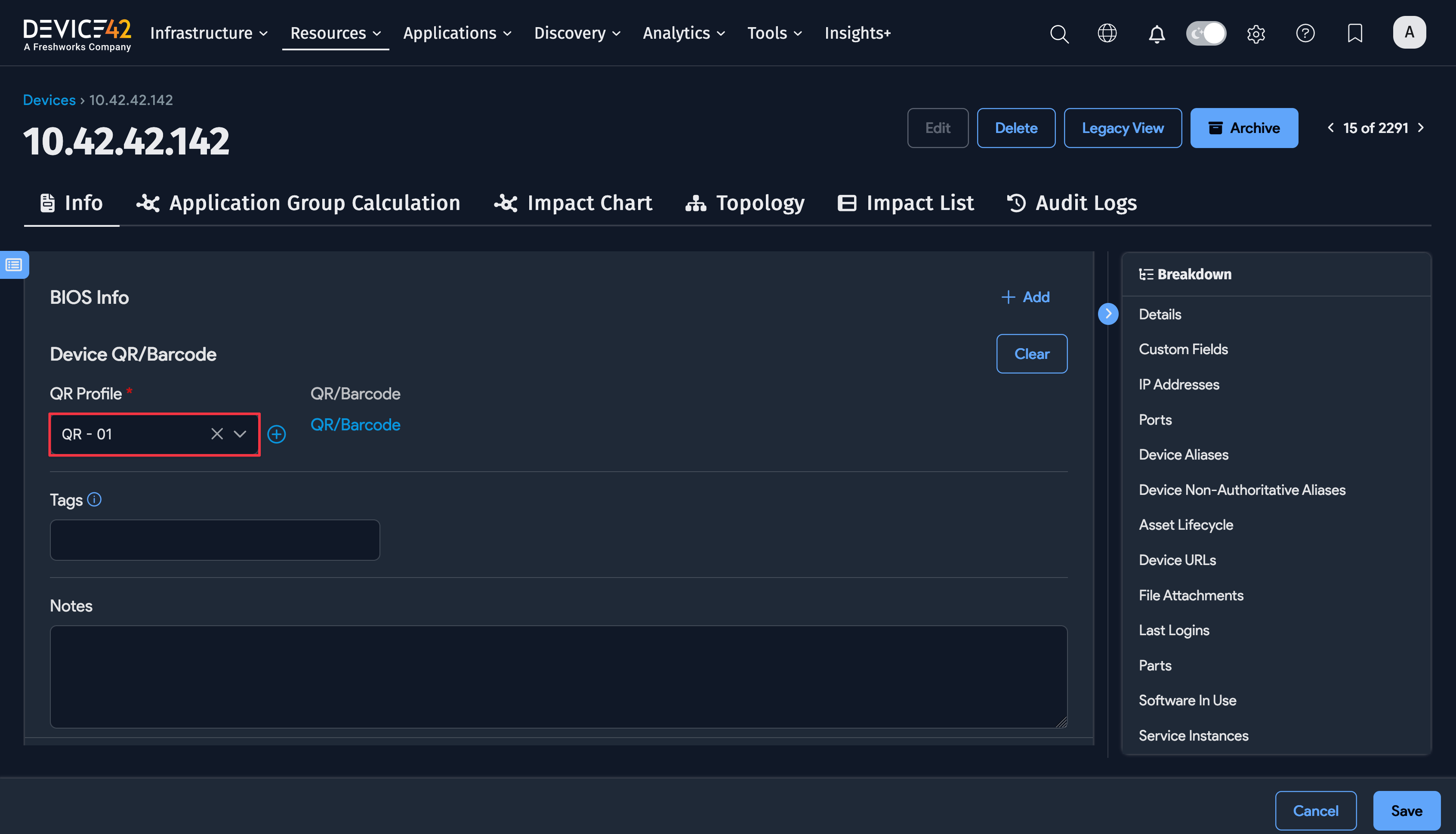Add new QR profile plus icon
1456x834 pixels.
pos(277,434)
